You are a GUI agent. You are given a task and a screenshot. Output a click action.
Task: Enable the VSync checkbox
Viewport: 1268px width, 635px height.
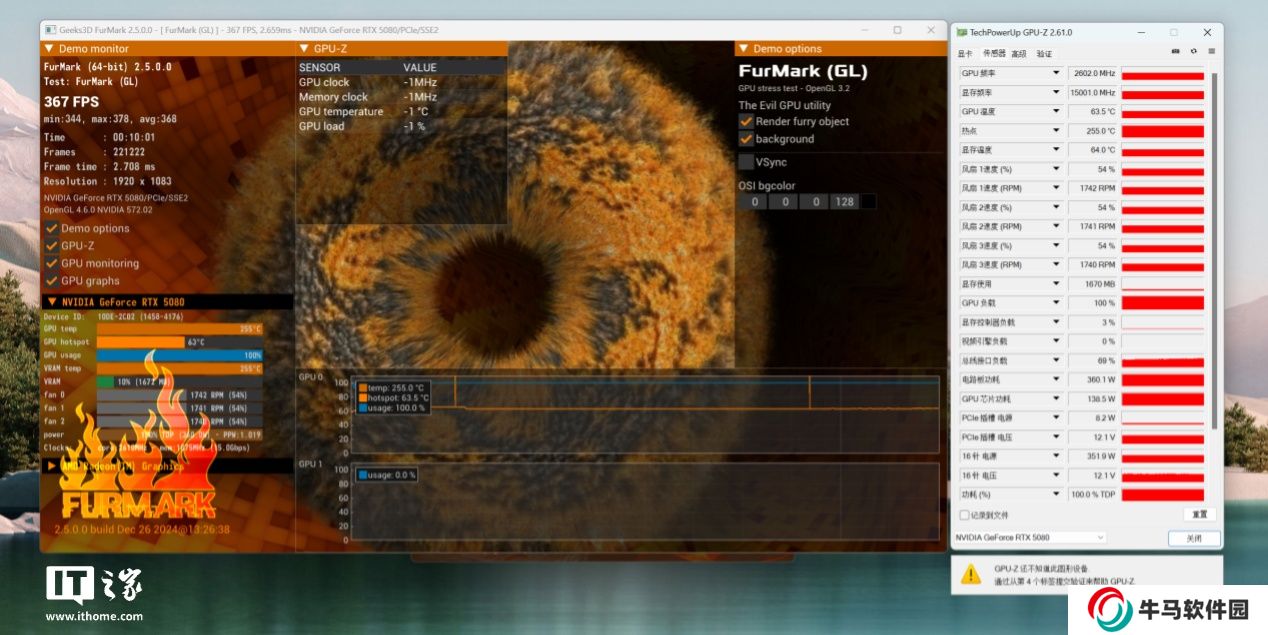click(x=745, y=161)
